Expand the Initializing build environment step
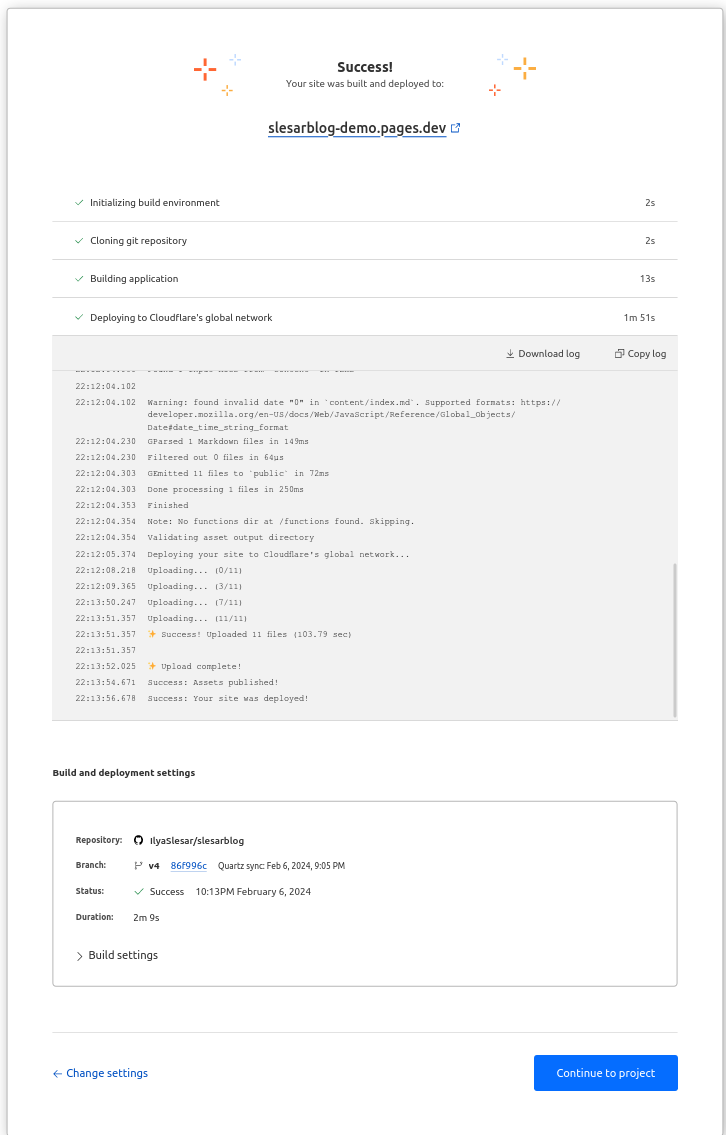 [365, 203]
